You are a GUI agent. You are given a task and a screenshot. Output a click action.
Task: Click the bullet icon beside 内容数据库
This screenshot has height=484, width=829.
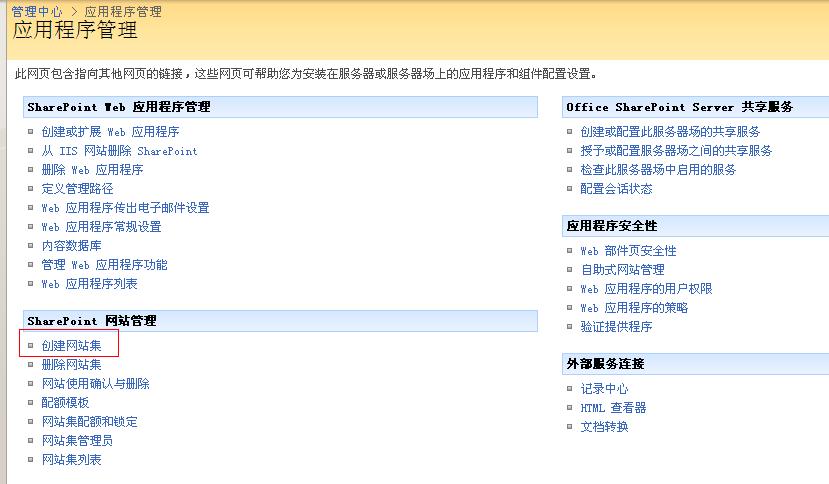click(x=31, y=246)
